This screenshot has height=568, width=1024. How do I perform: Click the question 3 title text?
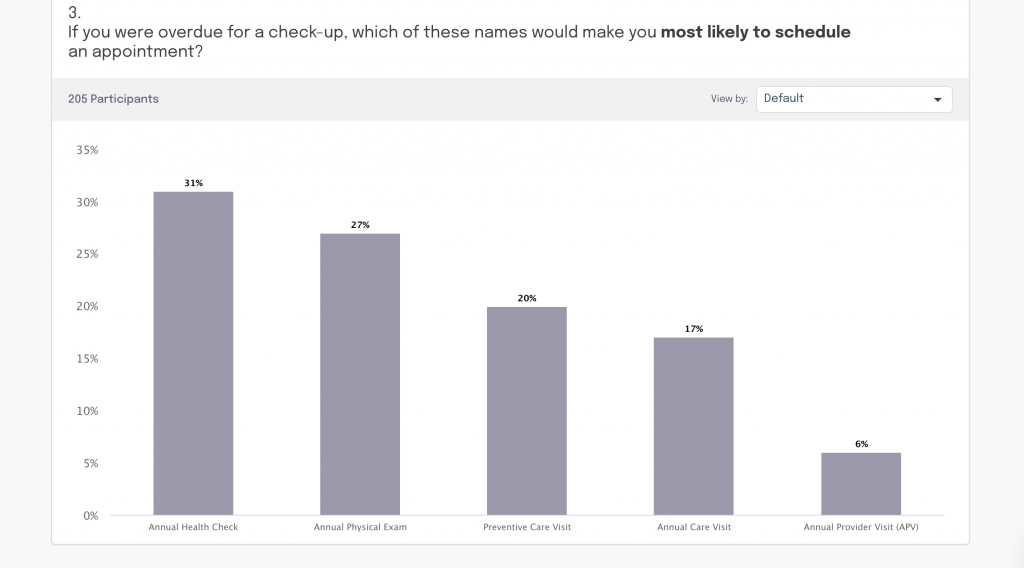click(458, 32)
